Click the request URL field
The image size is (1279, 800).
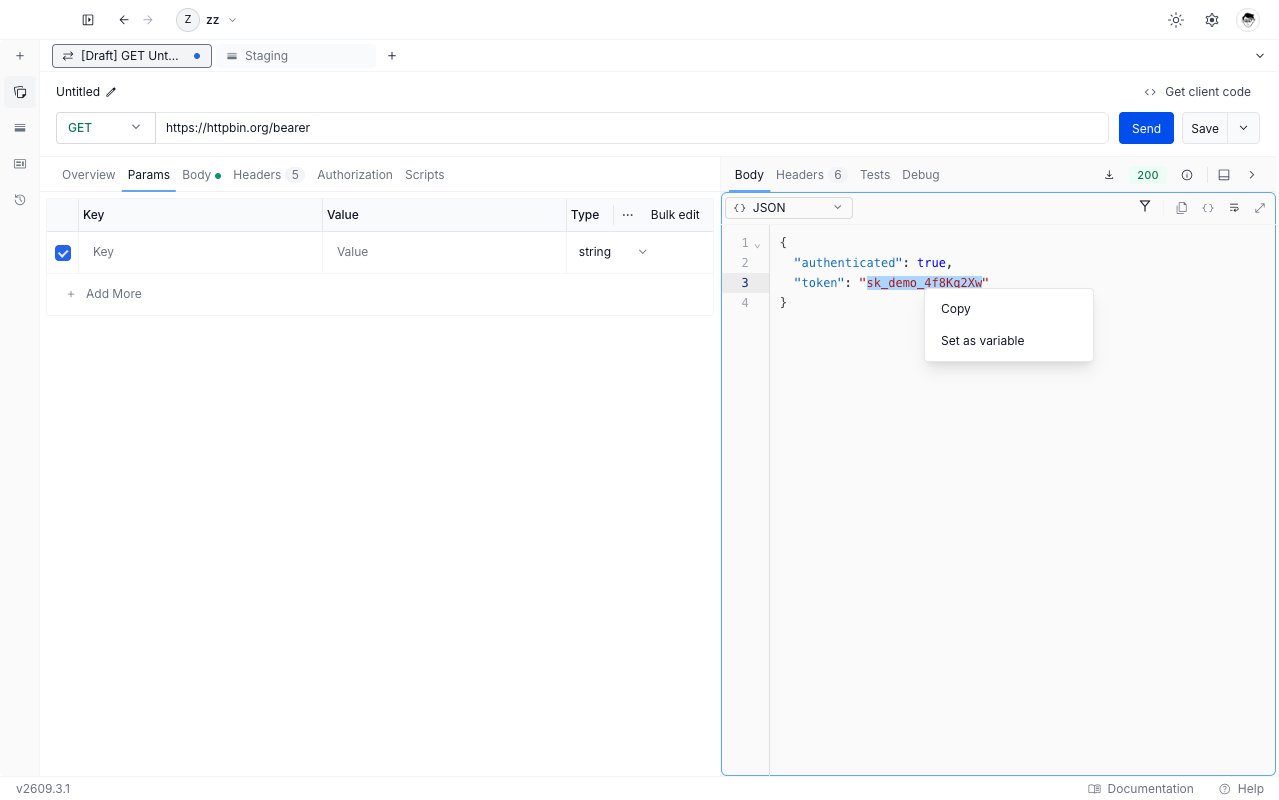[x=632, y=128]
